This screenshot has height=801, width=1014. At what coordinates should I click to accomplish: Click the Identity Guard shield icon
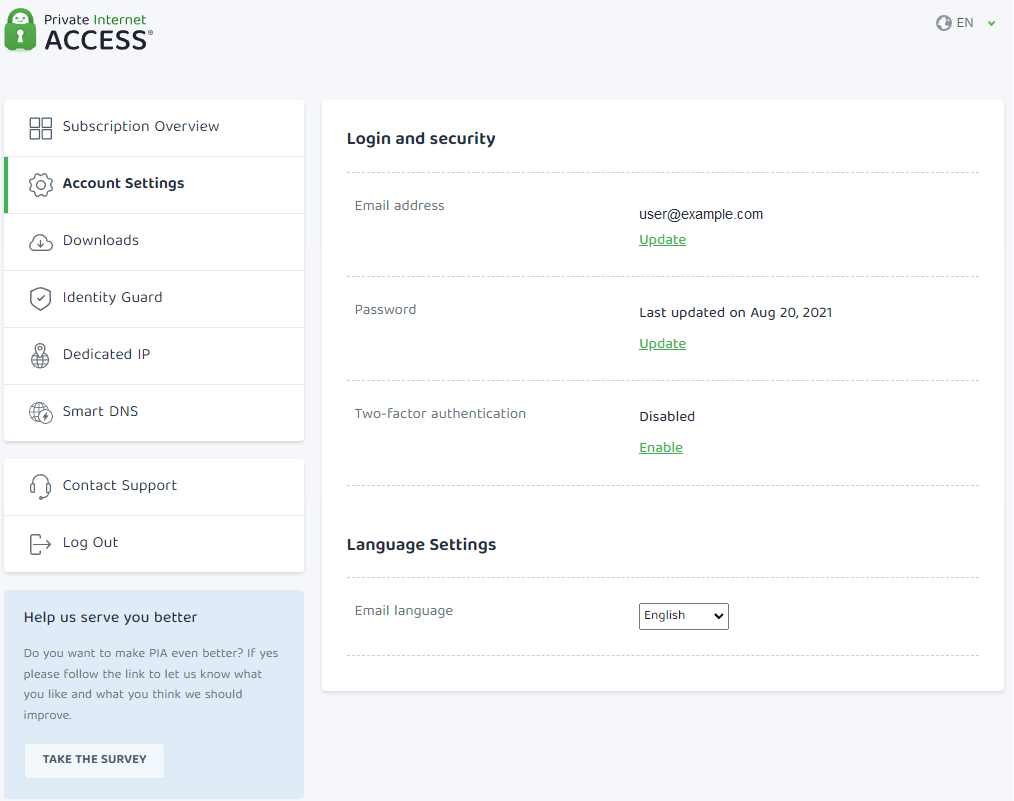pyautogui.click(x=40, y=299)
